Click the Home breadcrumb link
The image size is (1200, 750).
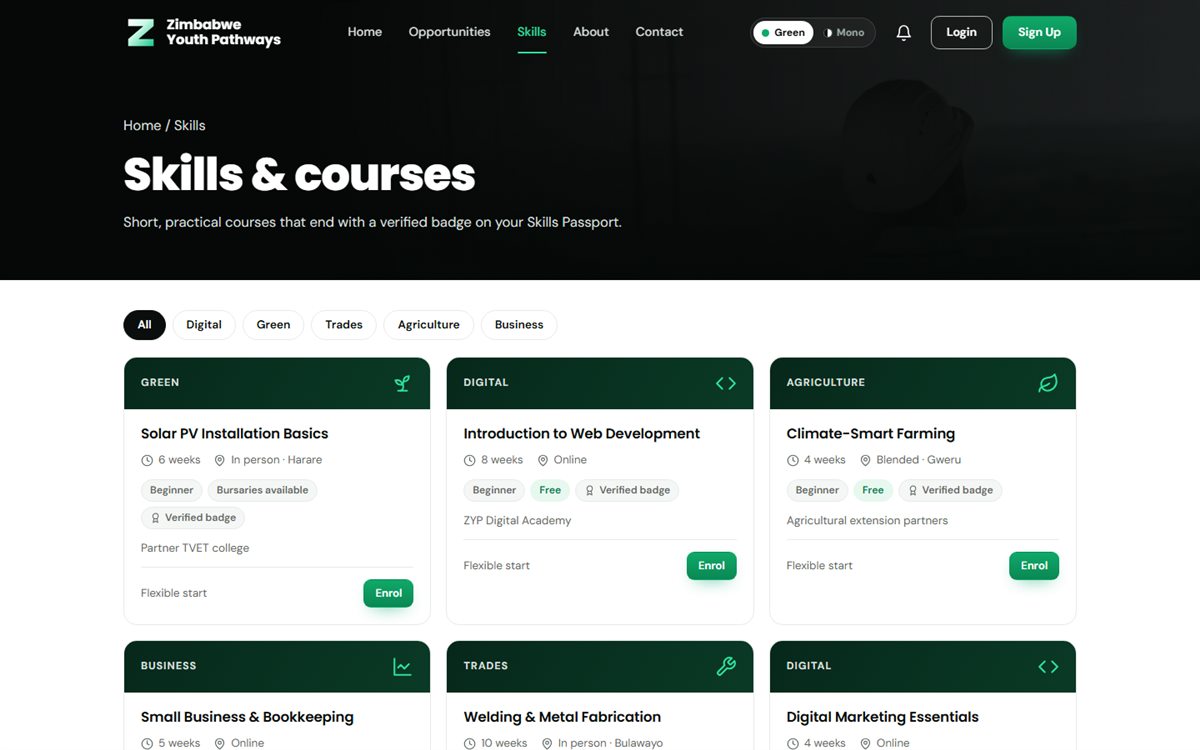(x=142, y=126)
